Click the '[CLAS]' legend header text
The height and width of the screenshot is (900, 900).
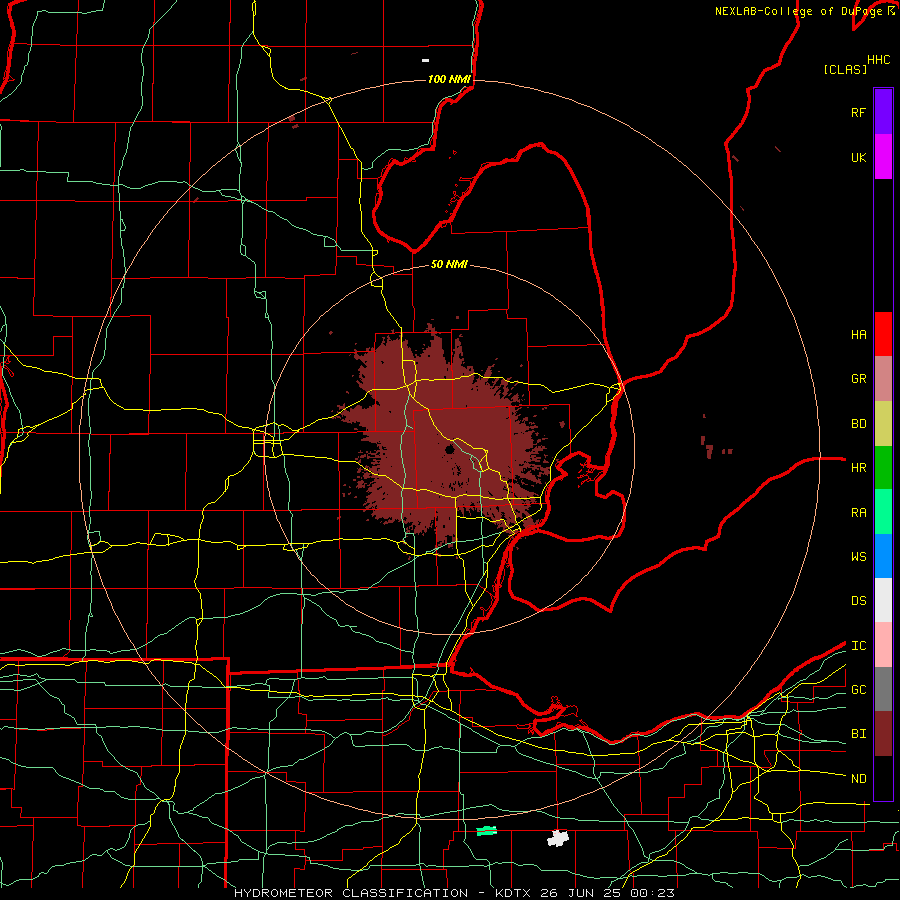point(845,69)
